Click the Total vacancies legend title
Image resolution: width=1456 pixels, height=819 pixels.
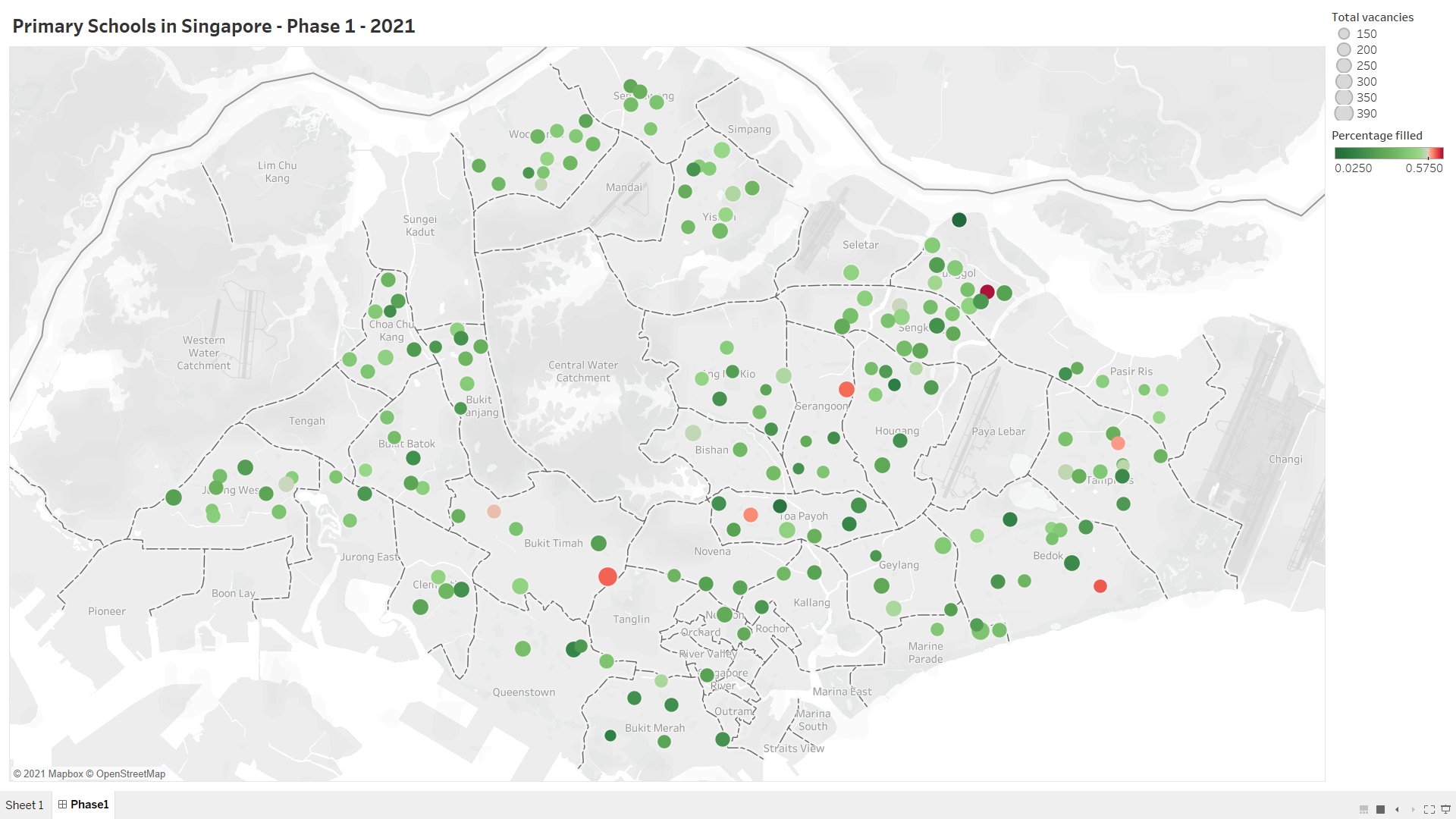pyautogui.click(x=1372, y=17)
